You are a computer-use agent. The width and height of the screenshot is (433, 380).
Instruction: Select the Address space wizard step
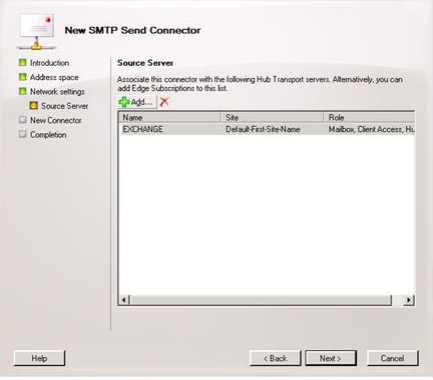[54, 77]
